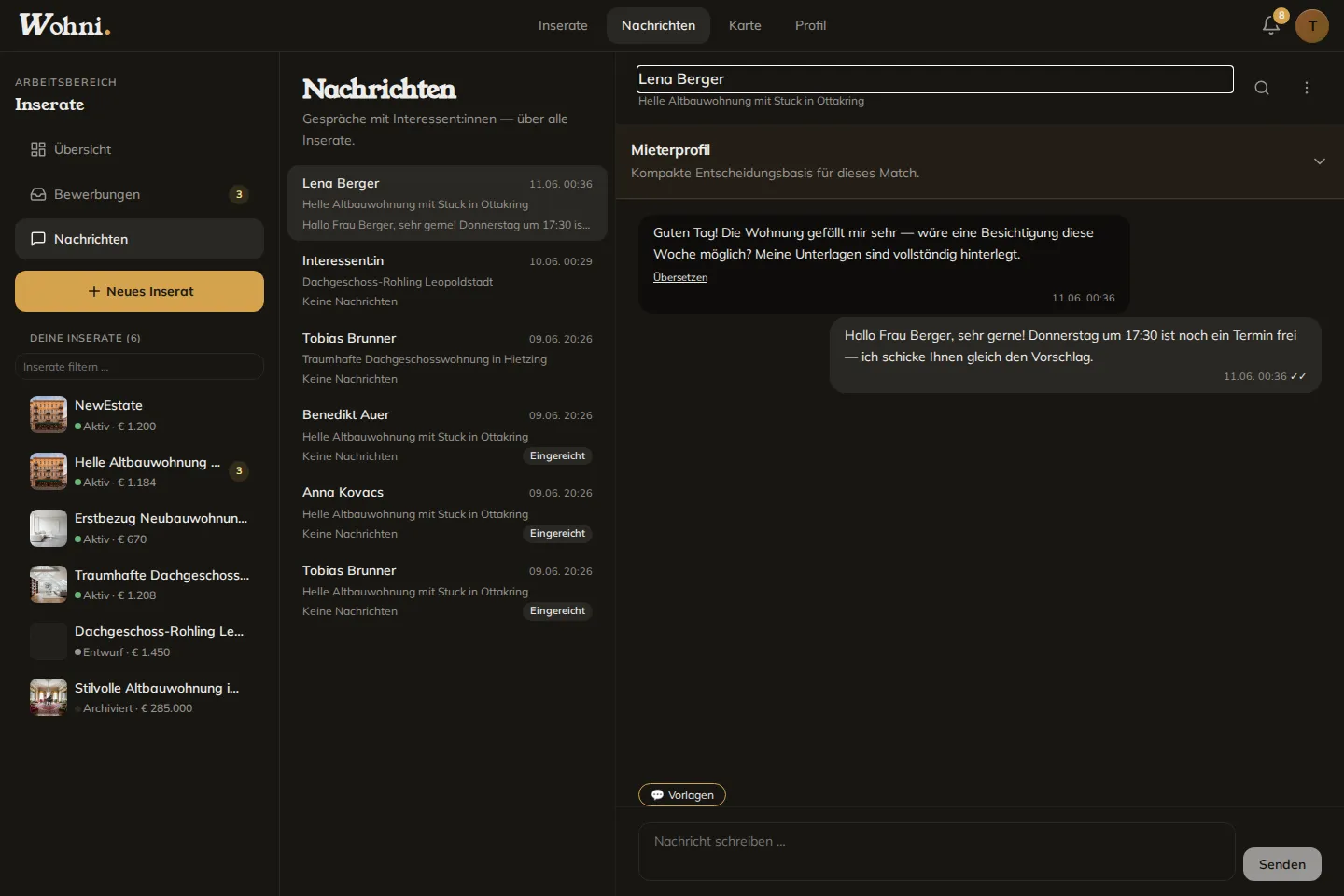Open the notifications bell
Viewport: 1344px width, 896px height.
point(1271,25)
